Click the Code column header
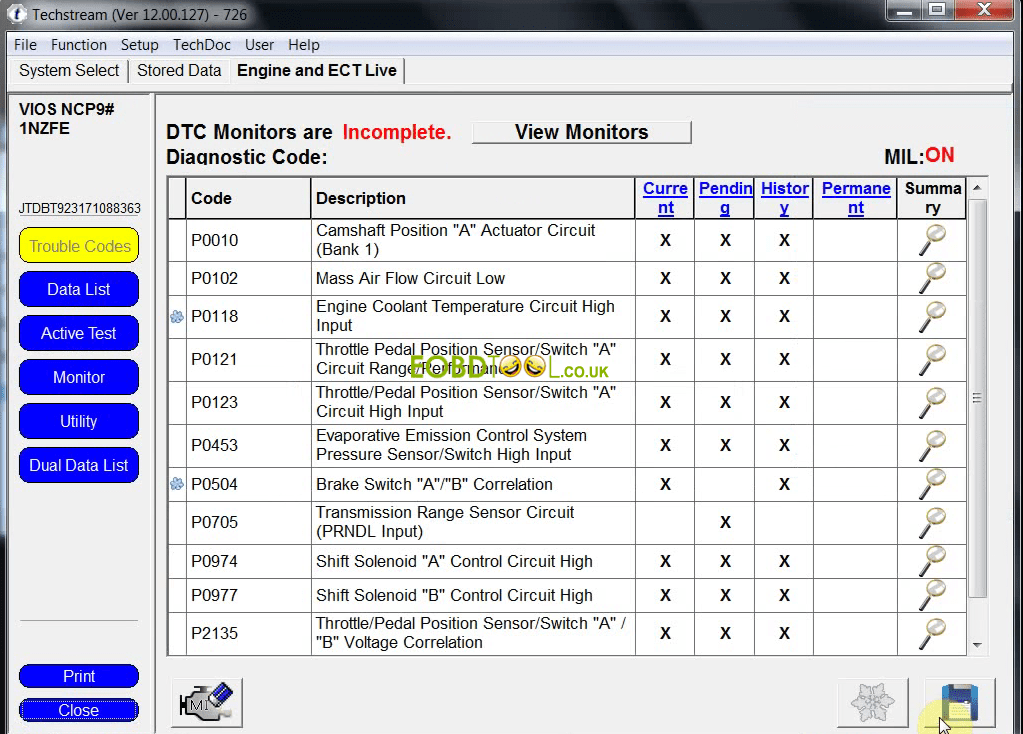1023x734 pixels. click(249, 198)
